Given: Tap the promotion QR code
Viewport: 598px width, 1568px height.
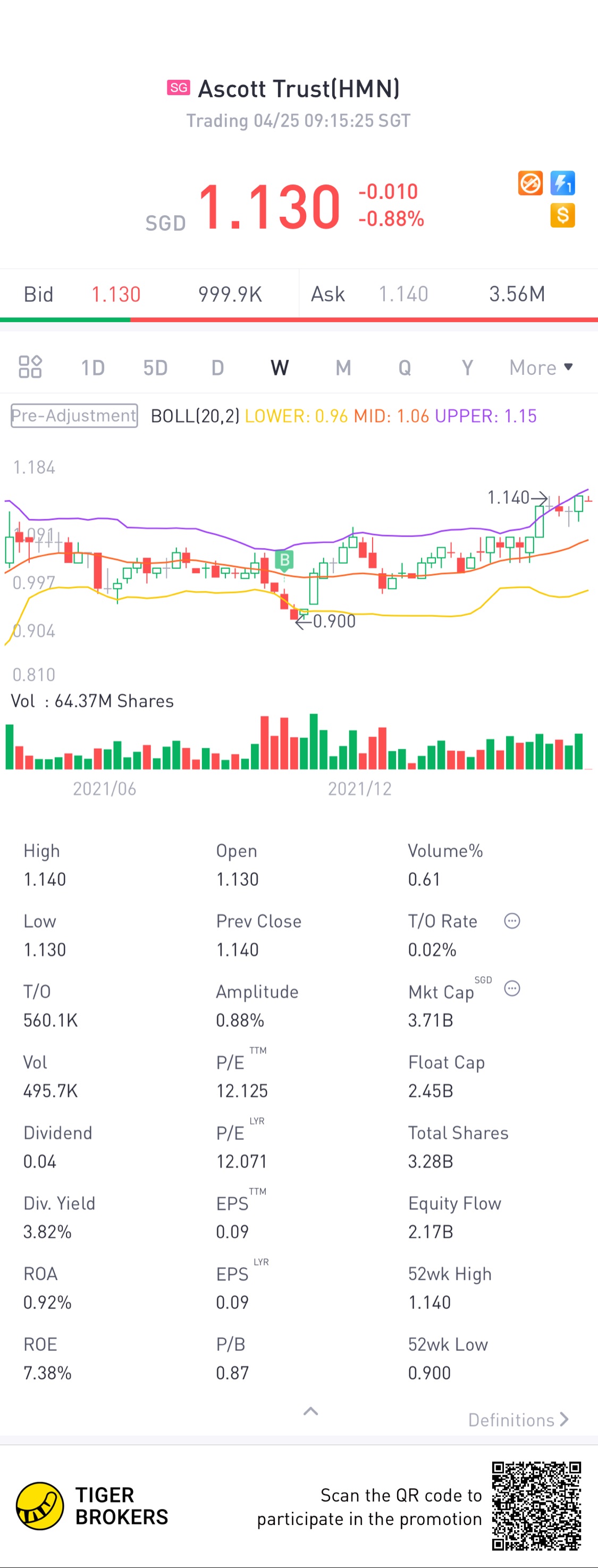Looking at the screenshot, I should (x=536, y=1506).
